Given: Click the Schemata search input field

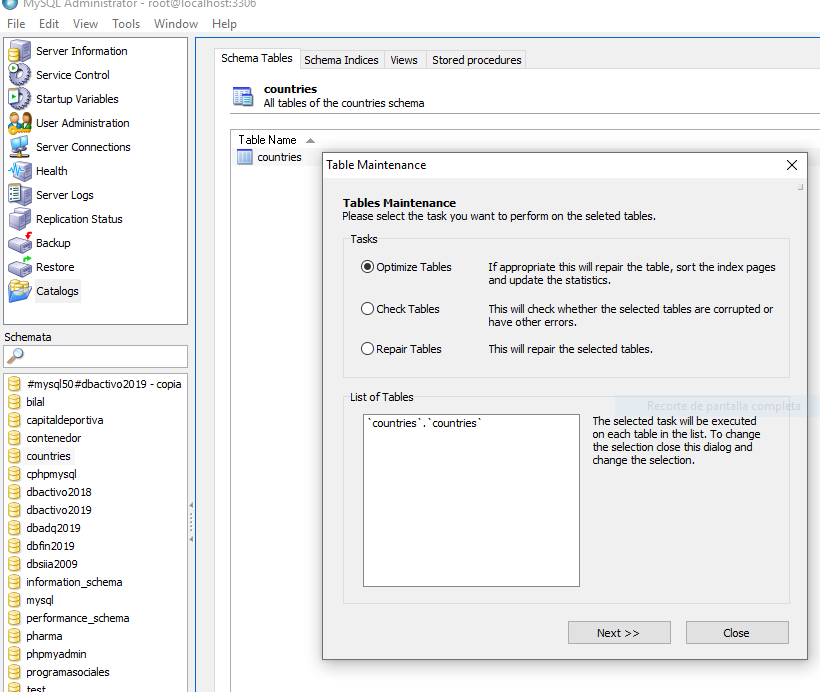Looking at the screenshot, I should (x=95, y=356).
